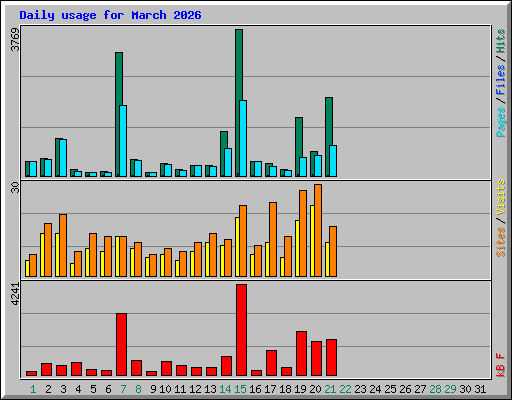Click the red KB bar for day 20
This screenshot has width=512, height=400.
[x=316, y=359]
